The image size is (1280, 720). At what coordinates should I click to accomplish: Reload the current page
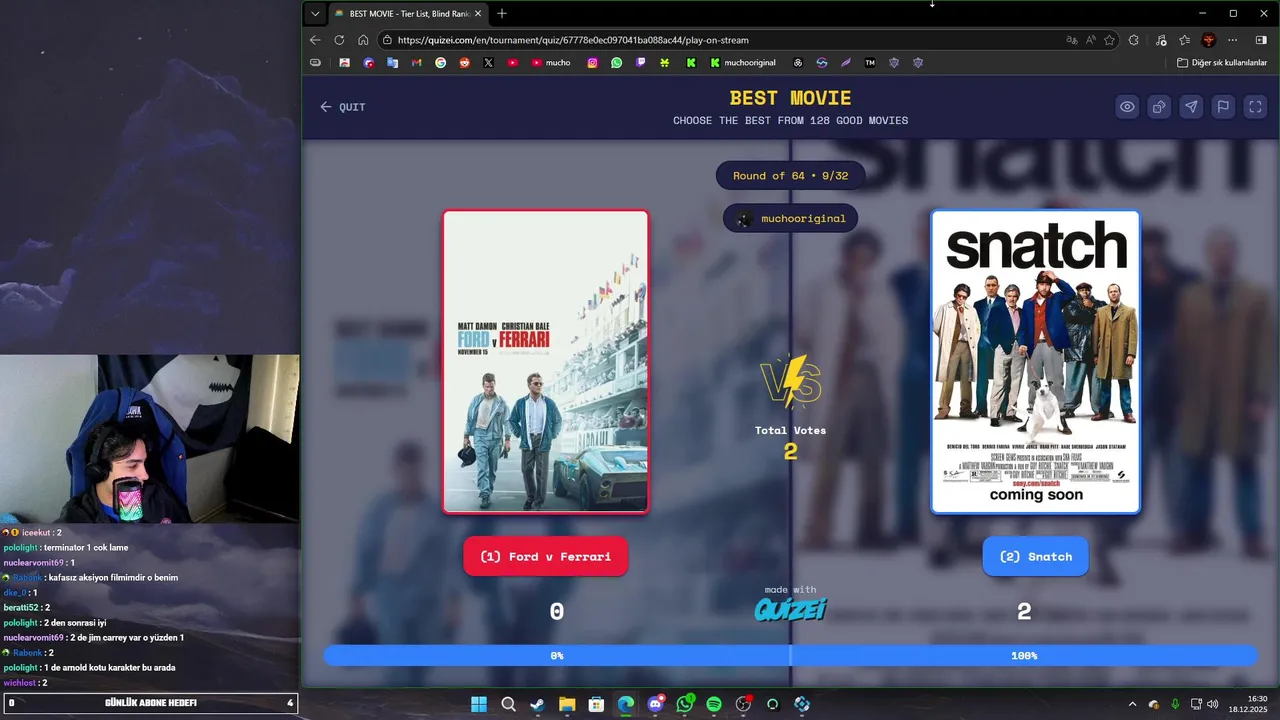tap(339, 40)
